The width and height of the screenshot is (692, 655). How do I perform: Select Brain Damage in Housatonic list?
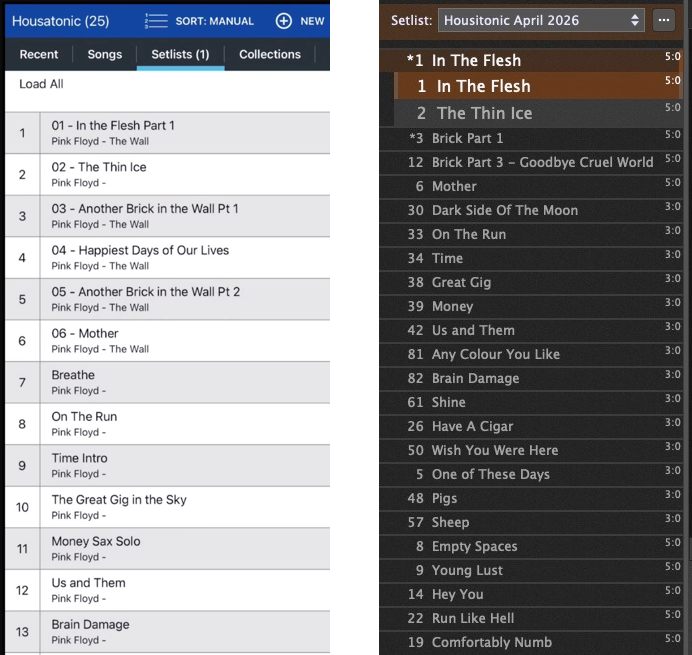(167, 631)
